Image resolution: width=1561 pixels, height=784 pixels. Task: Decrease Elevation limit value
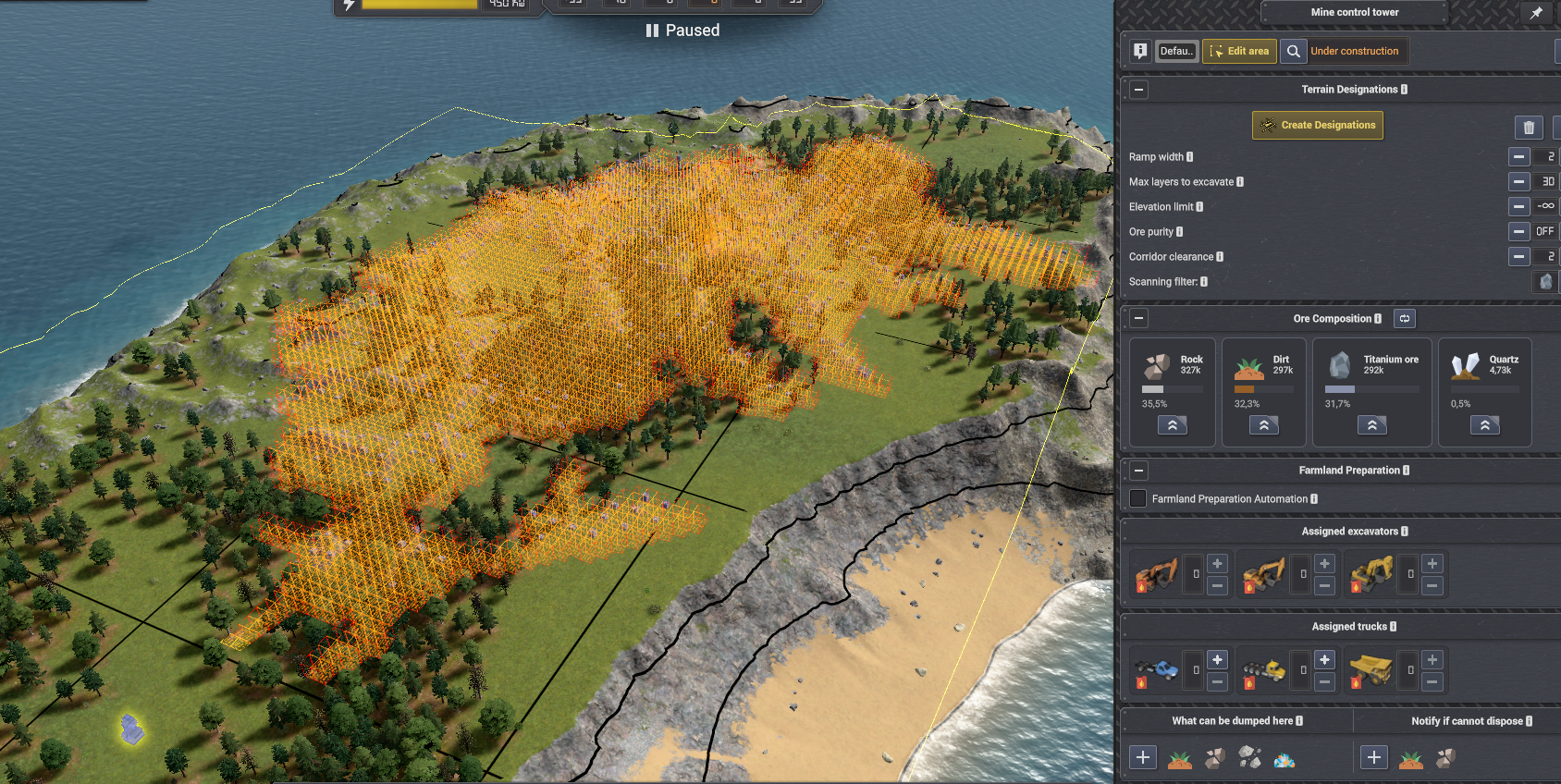coord(1518,207)
